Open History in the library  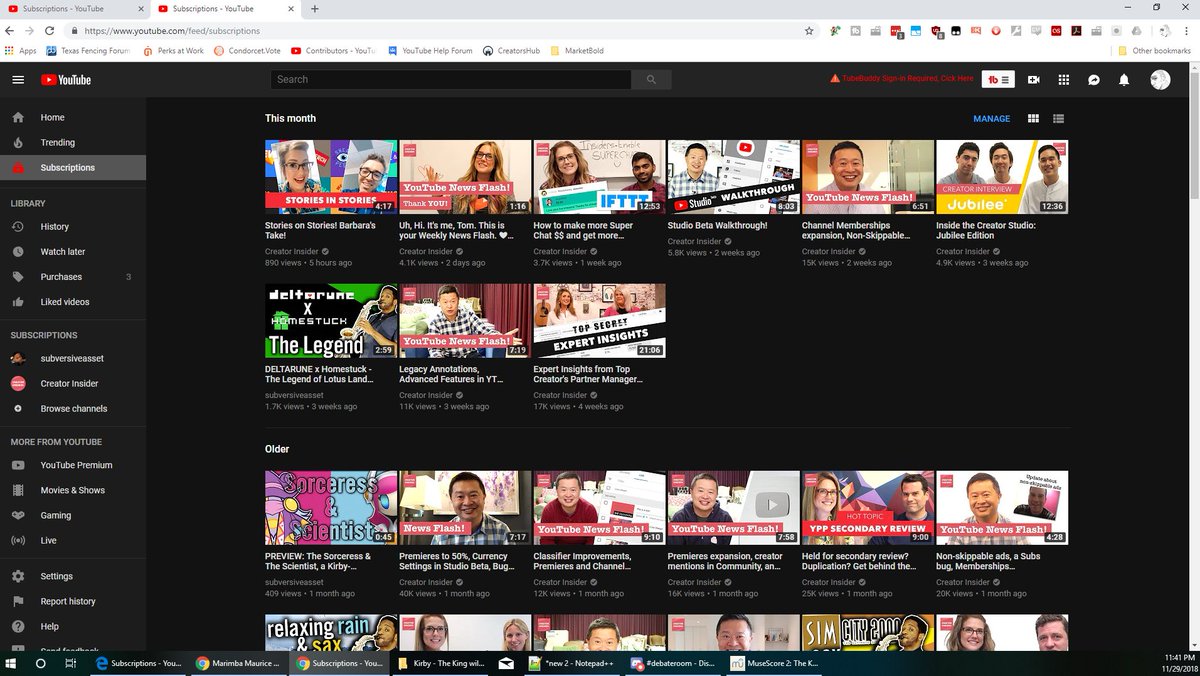coord(73,227)
